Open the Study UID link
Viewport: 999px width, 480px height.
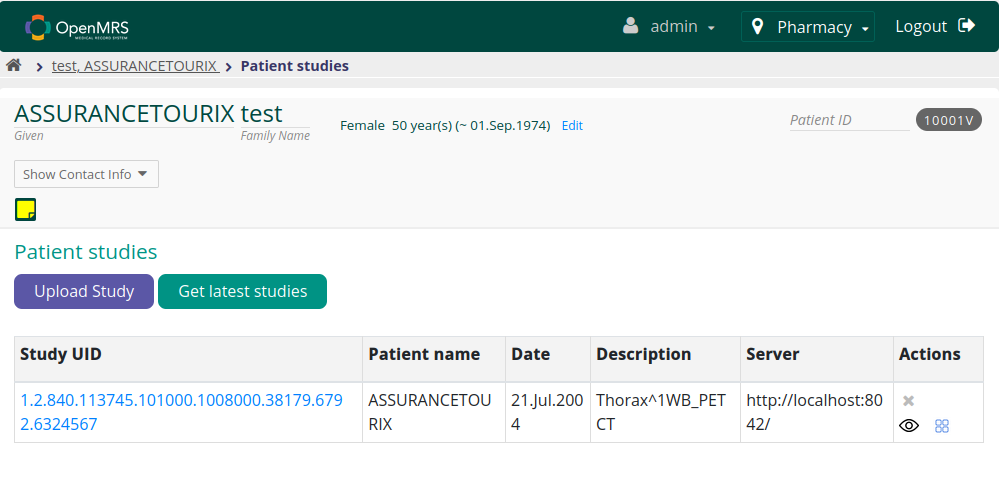182,412
